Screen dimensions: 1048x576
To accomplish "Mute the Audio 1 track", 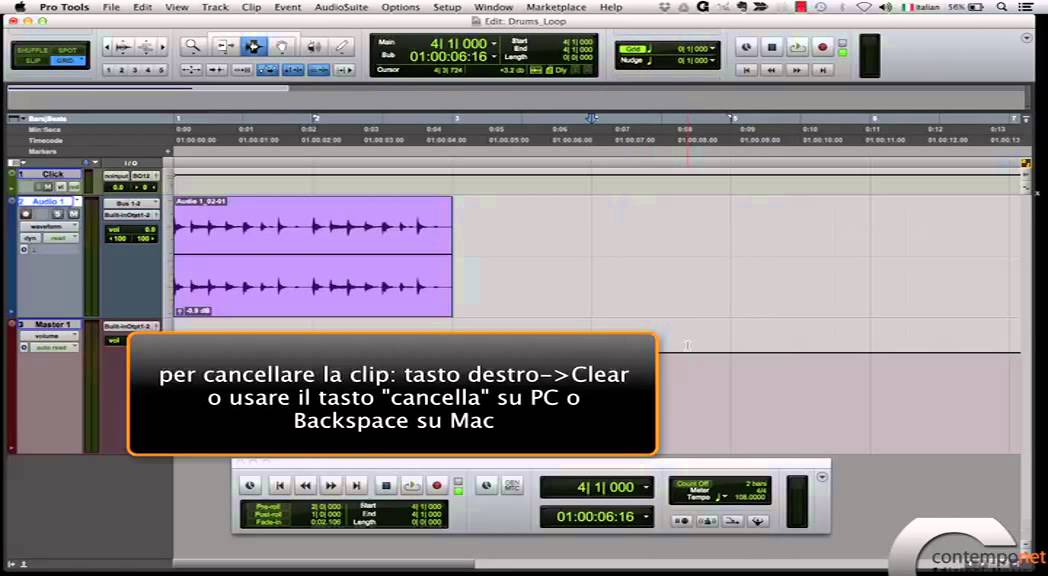I will [73, 214].
